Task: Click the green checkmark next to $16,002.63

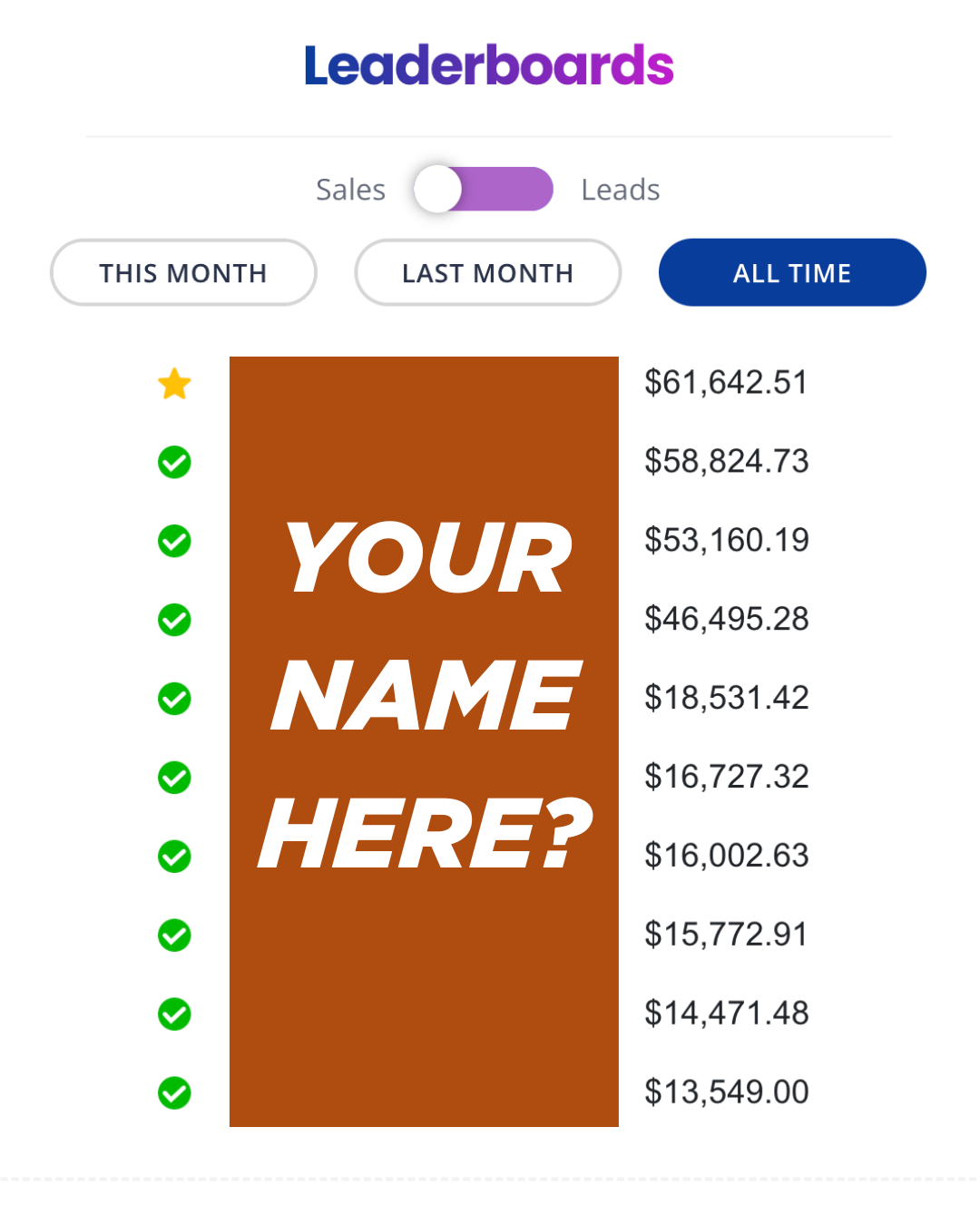Action: tap(174, 857)
